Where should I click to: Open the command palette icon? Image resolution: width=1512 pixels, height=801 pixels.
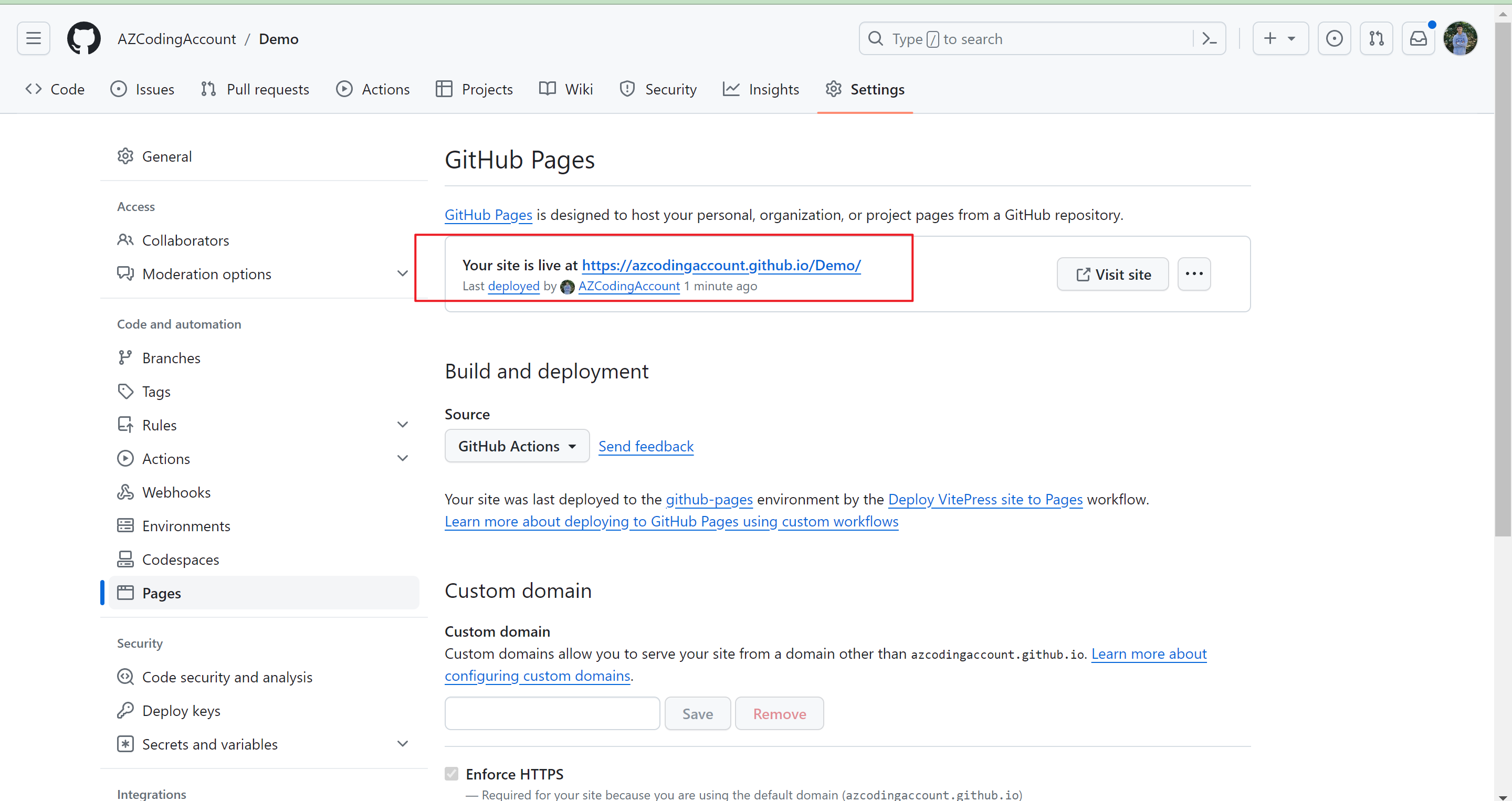pyautogui.click(x=1209, y=39)
